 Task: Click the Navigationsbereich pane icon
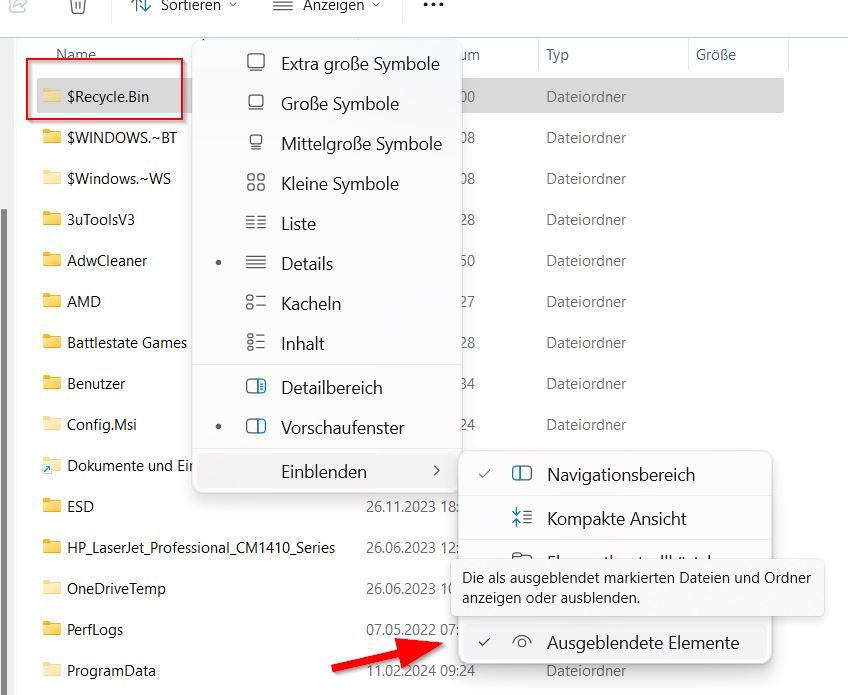pos(522,474)
